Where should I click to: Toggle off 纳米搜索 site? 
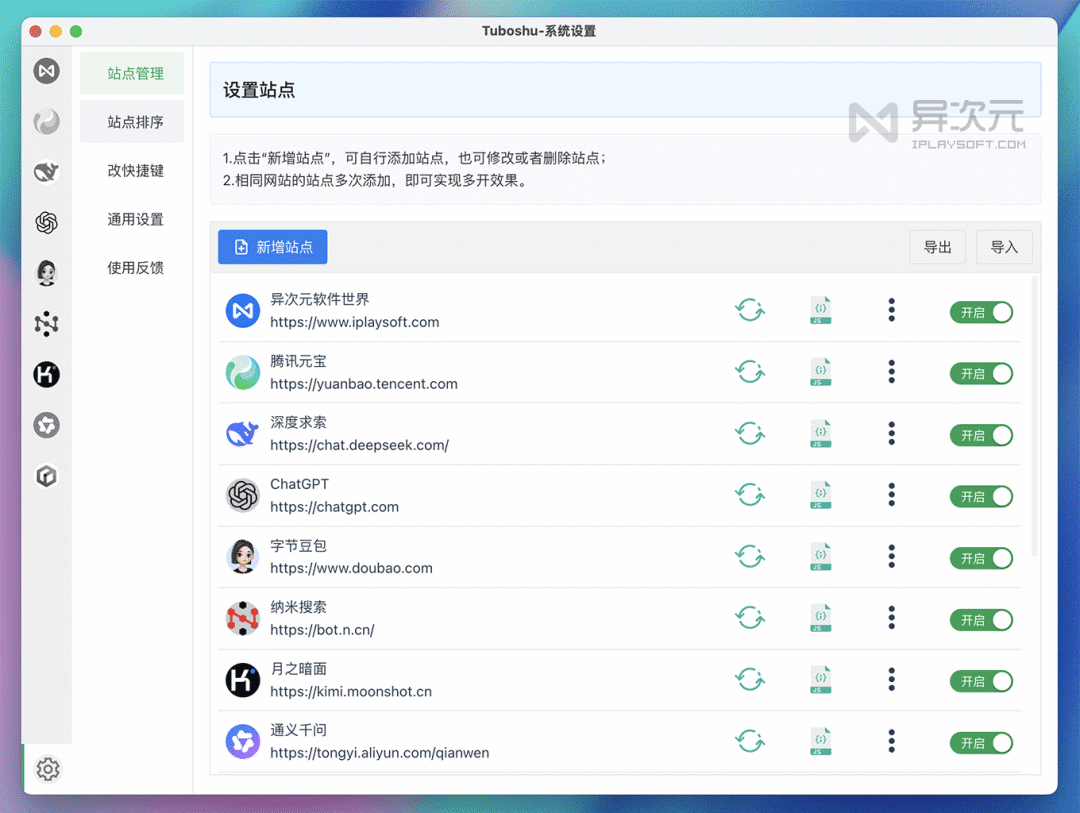(x=981, y=620)
